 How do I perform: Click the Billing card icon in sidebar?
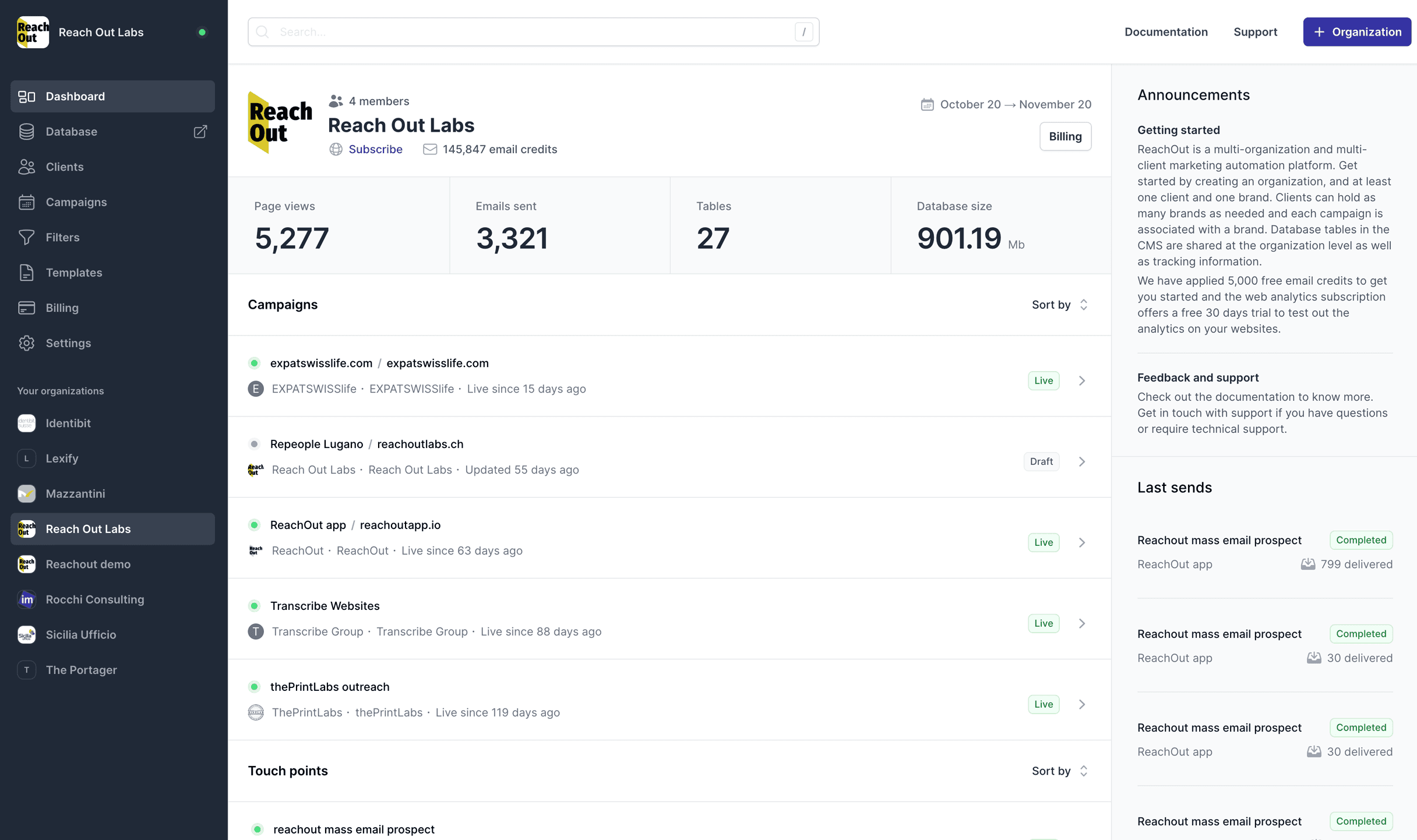[27, 308]
